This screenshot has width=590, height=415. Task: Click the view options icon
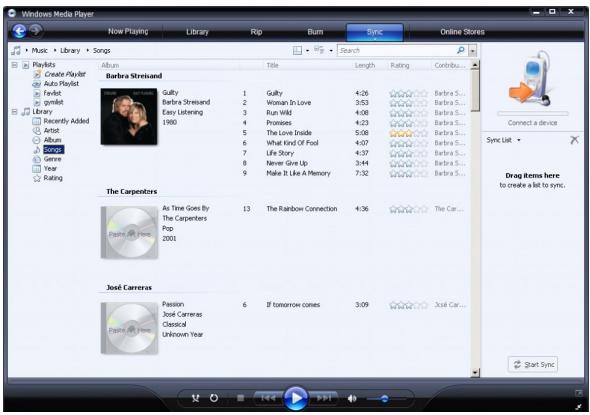pos(319,50)
